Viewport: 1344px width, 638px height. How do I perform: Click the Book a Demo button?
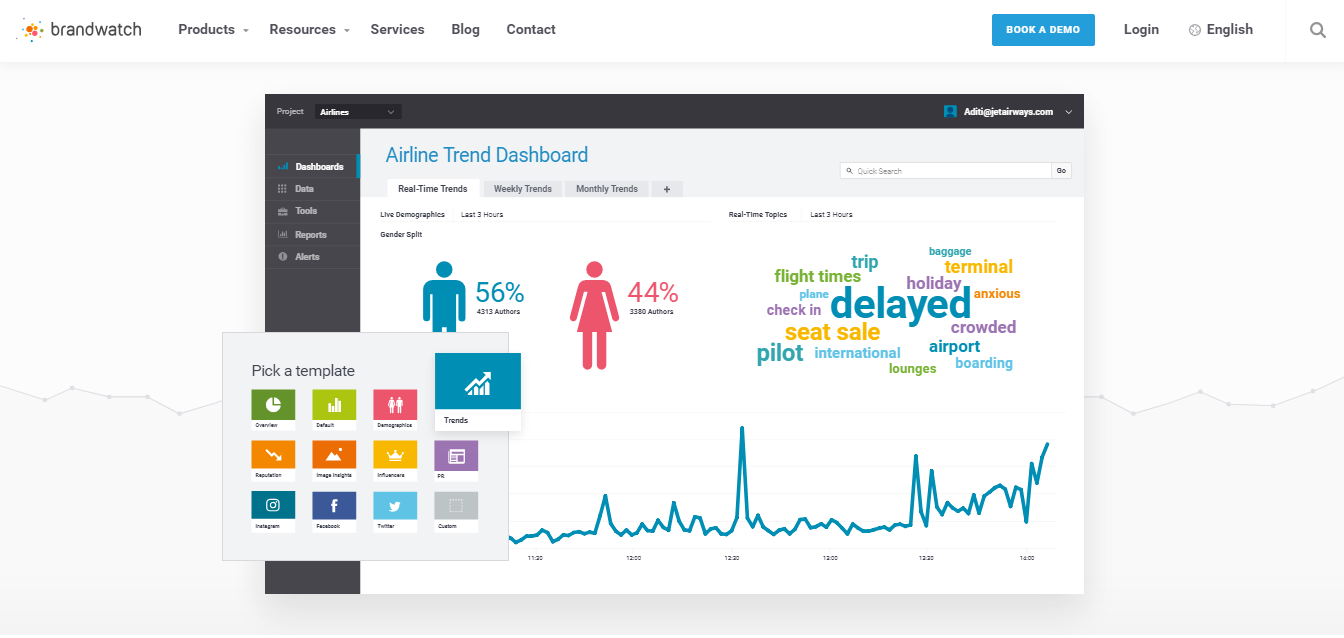coord(1043,30)
